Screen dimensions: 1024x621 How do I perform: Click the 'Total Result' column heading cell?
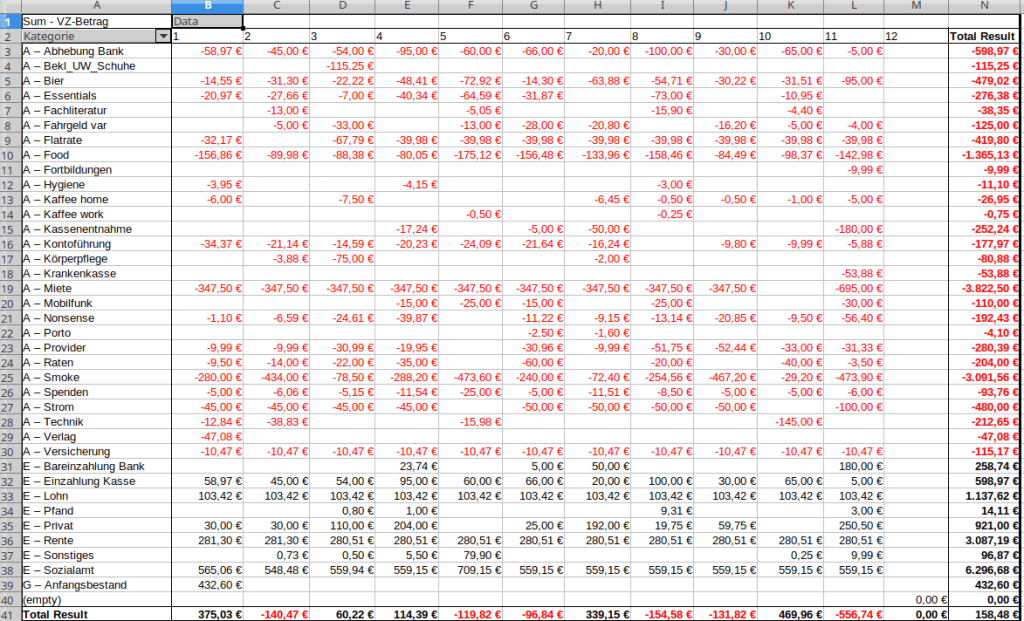point(985,36)
